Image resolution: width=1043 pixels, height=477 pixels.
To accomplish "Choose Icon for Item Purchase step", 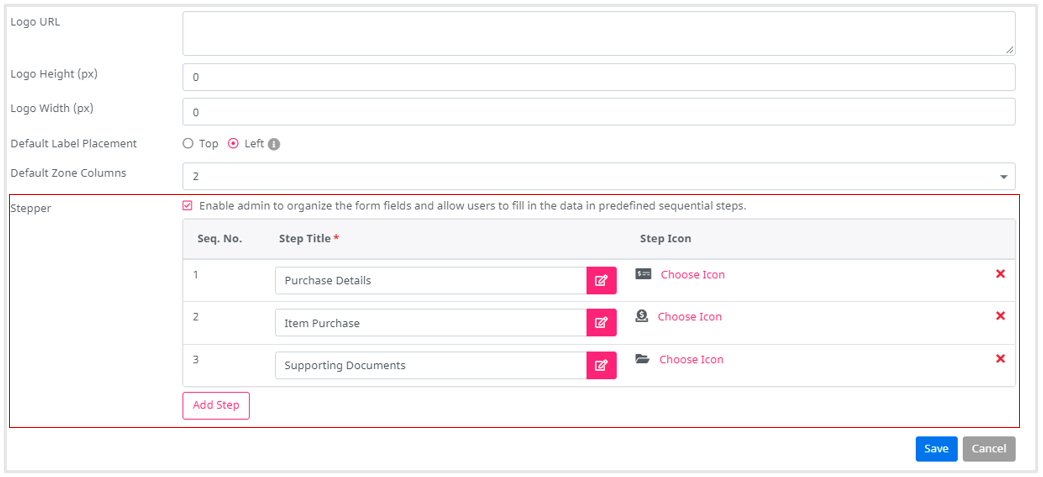I will coord(689,317).
